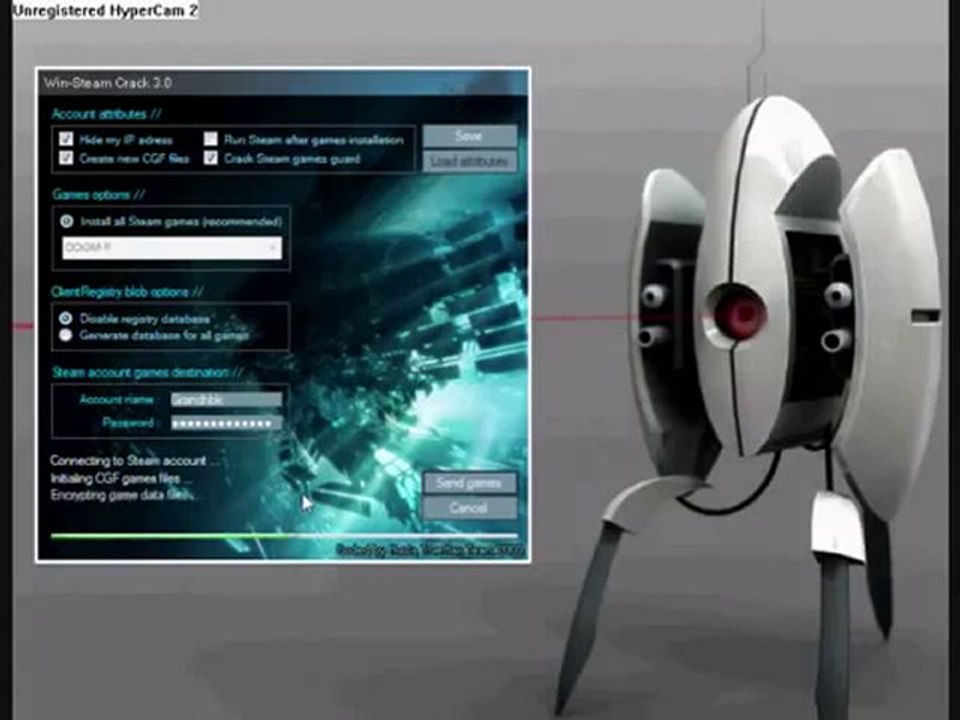The width and height of the screenshot is (960, 720).
Task: Enable Run Steam after games installation
Action: (211, 139)
